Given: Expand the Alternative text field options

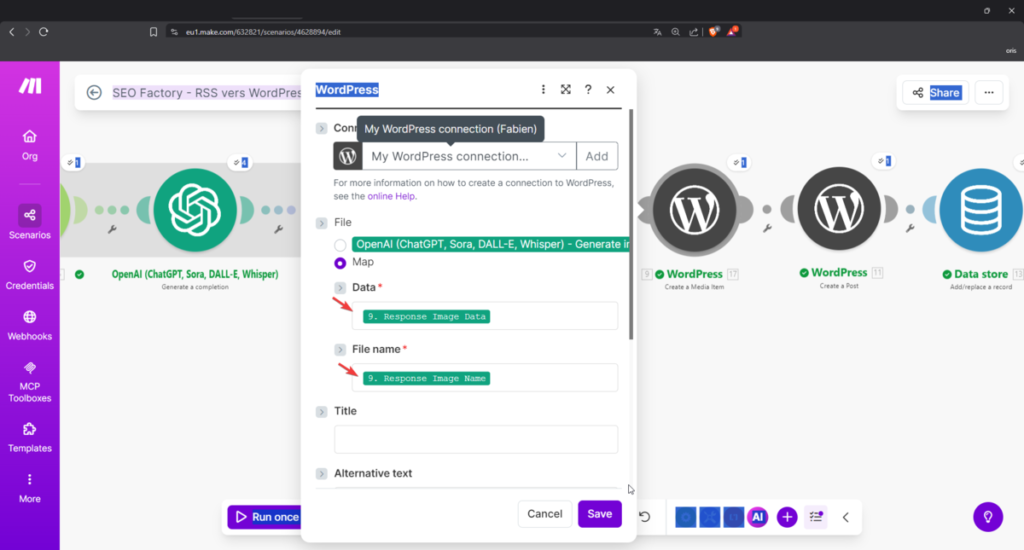Looking at the screenshot, I should tap(322, 474).
